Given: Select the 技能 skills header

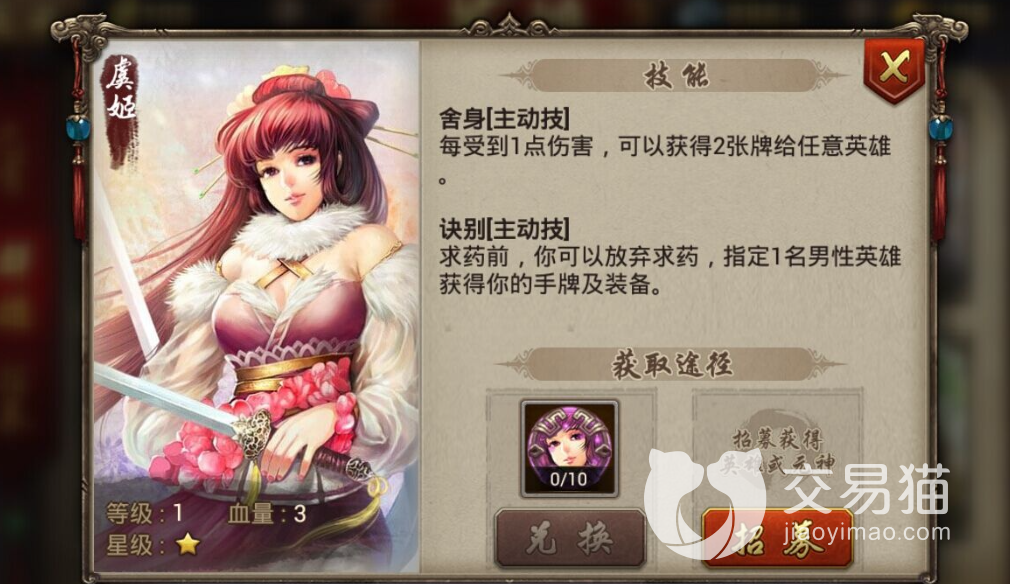Looking at the screenshot, I should pos(675,76).
